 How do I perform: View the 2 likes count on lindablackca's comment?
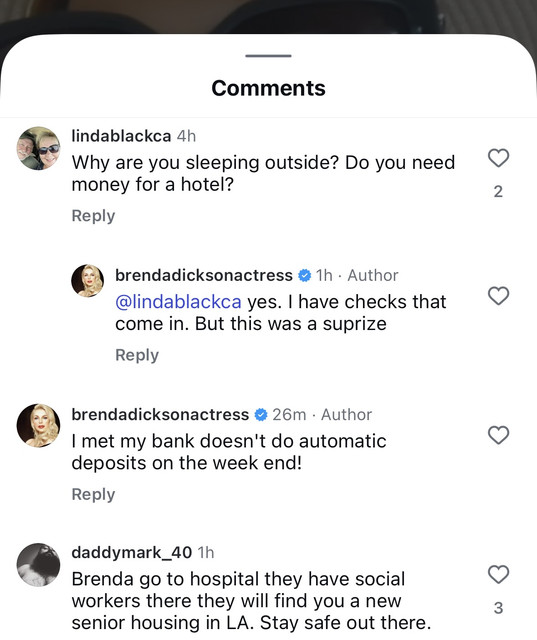click(498, 191)
